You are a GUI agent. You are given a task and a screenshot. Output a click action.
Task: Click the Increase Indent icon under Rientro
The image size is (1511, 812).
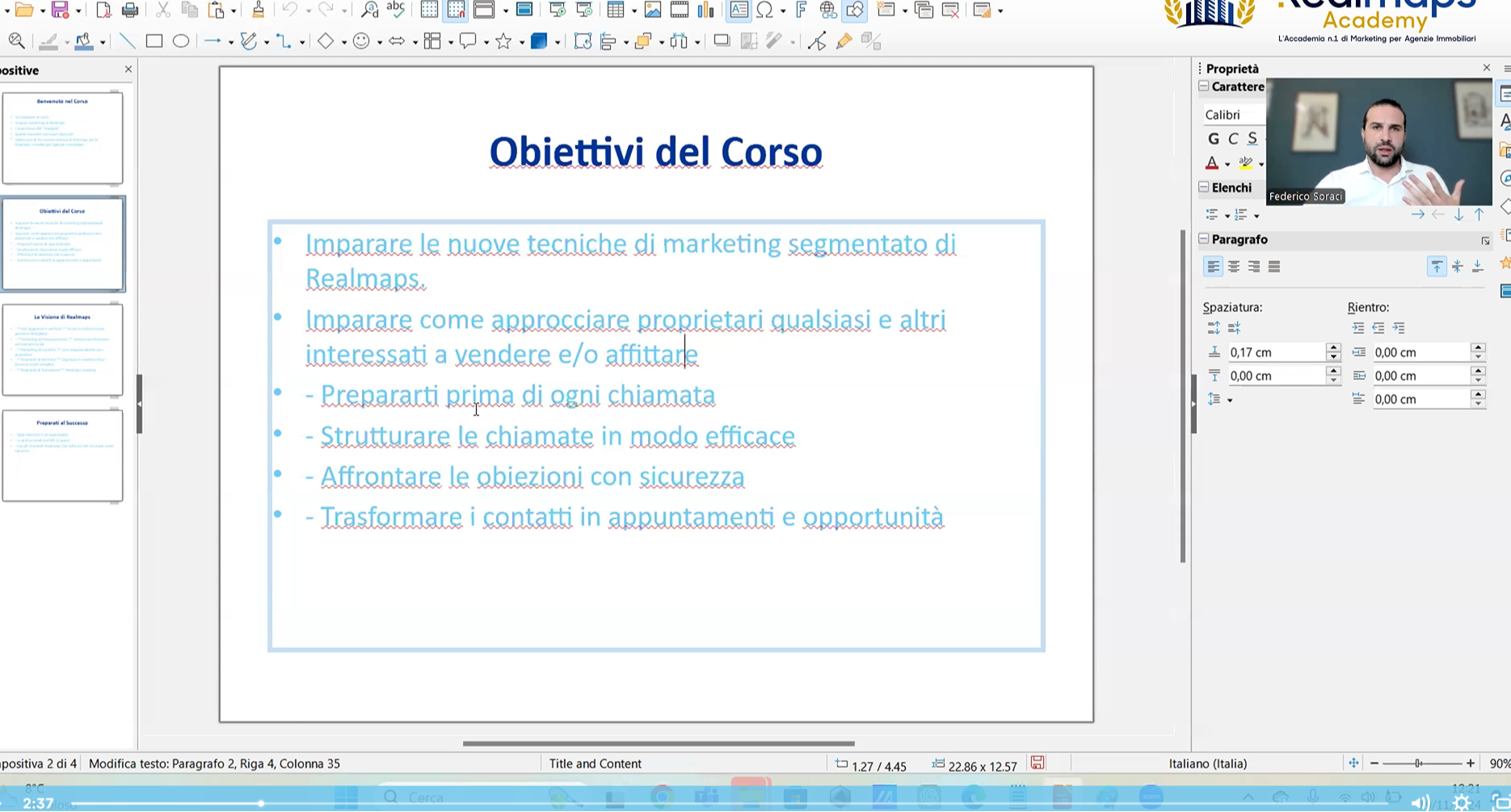pyautogui.click(x=1358, y=328)
